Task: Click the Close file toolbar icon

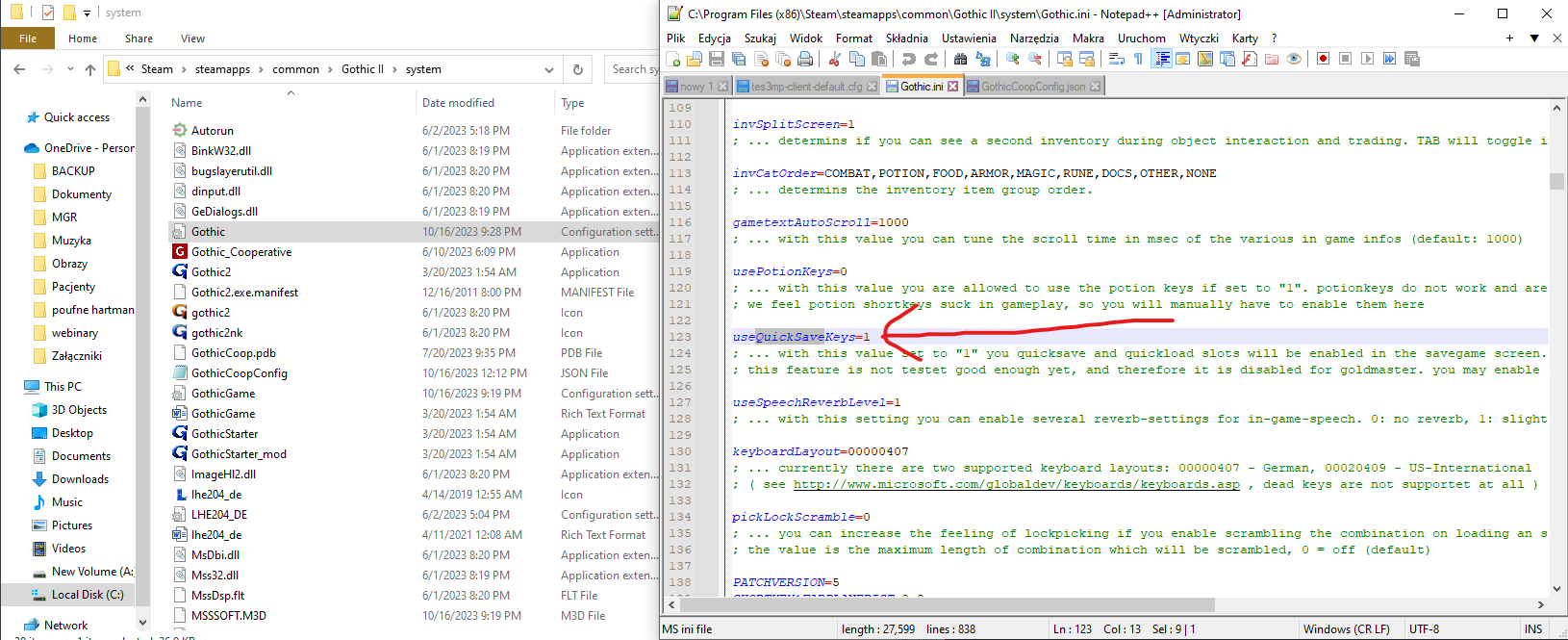Action: tap(761, 59)
